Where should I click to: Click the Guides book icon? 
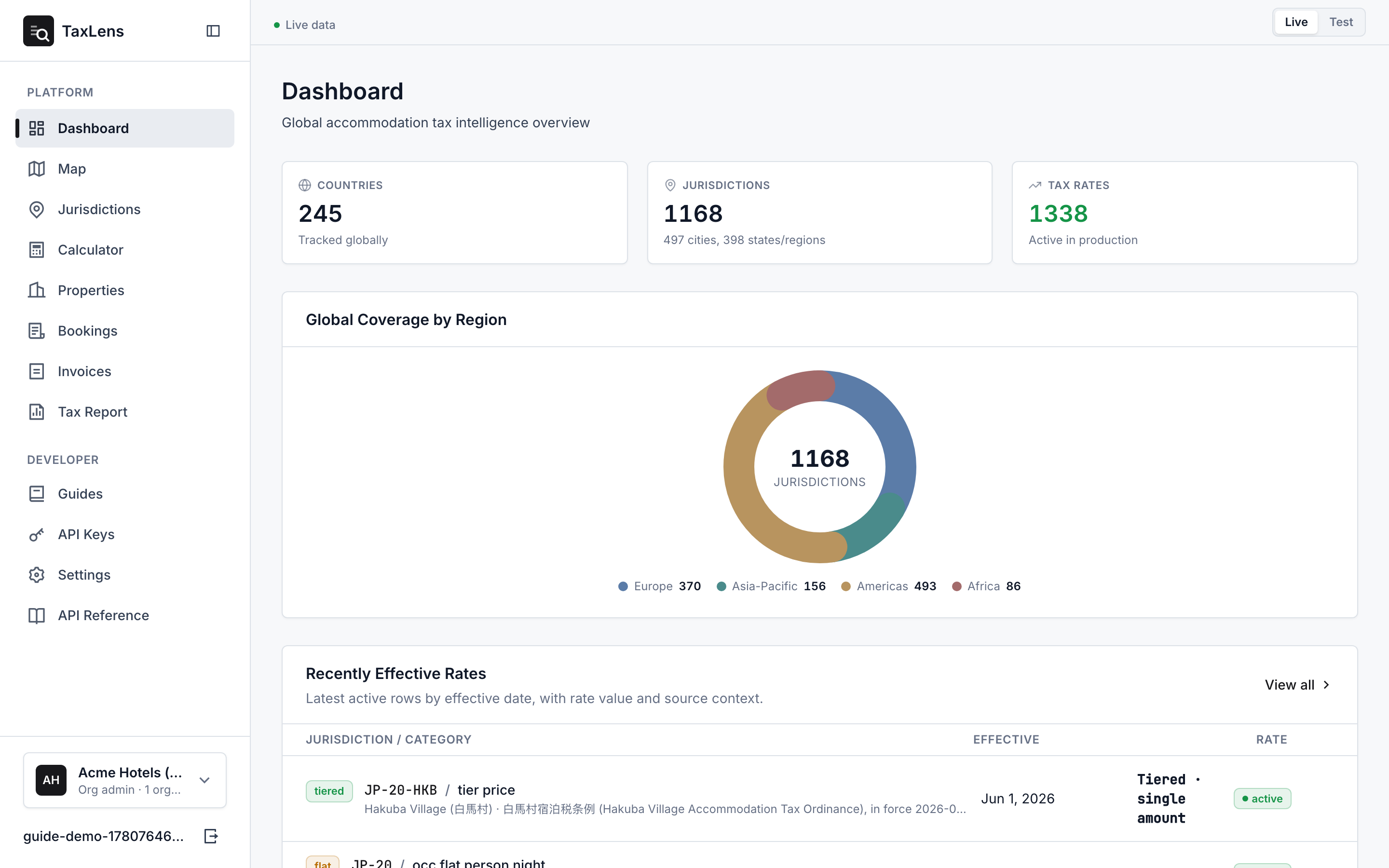(37, 494)
